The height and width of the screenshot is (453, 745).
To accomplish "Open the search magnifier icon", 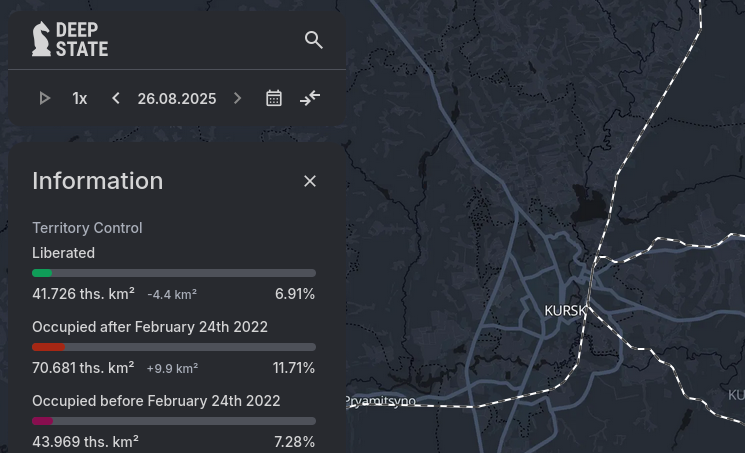I will click(314, 40).
